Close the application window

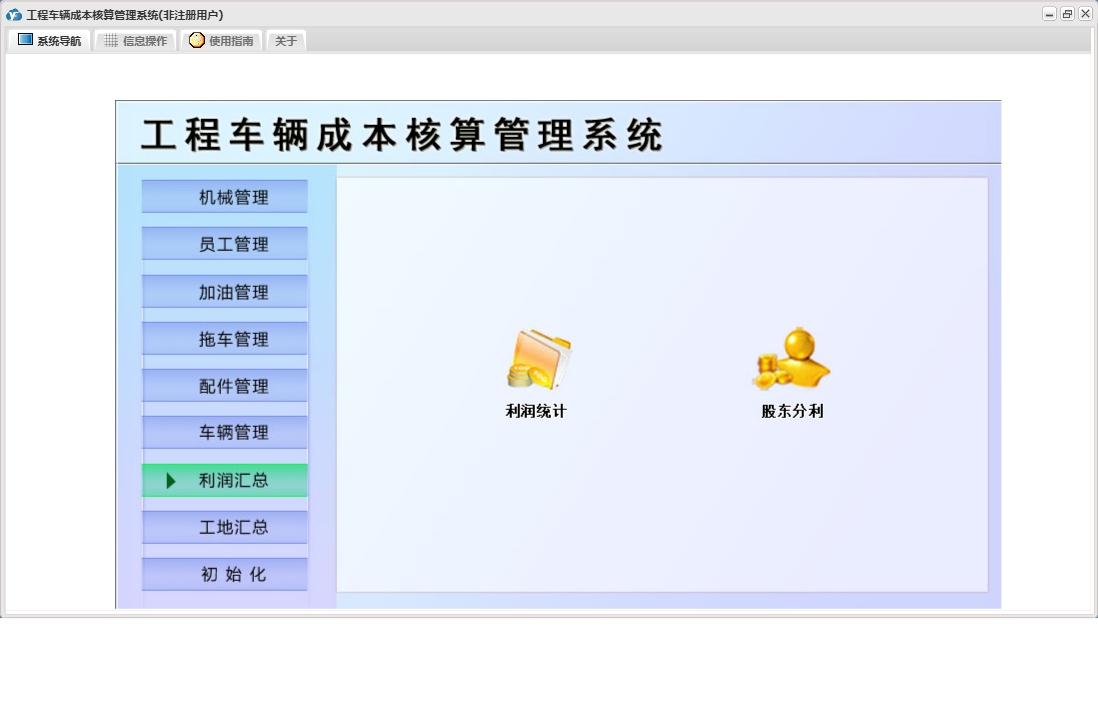point(1085,14)
